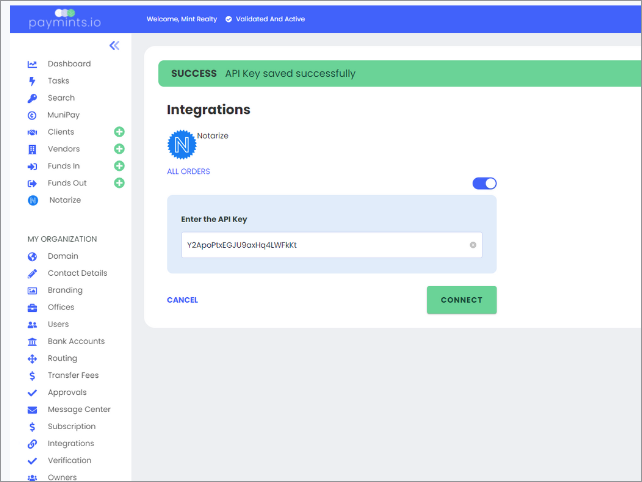
Task: Click the paymints.io logo
Action: click(x=65, y=18)
